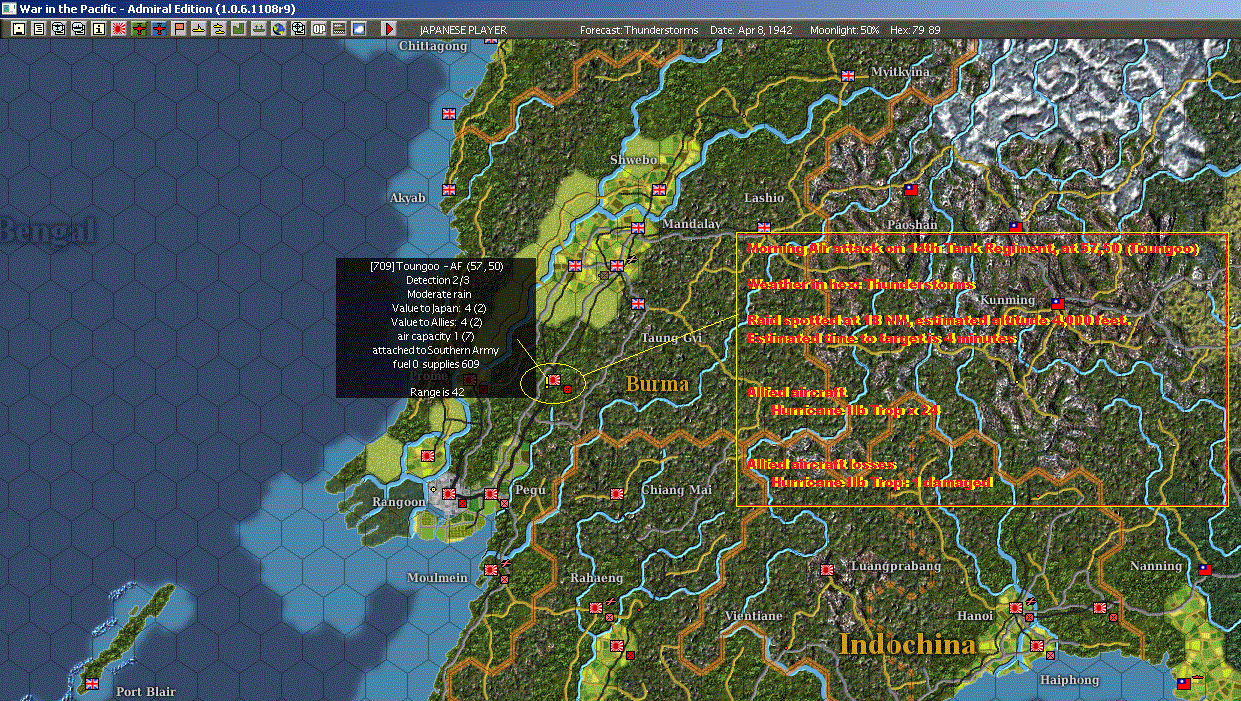This screenshot has height=701, width=1241.
Task: Click the info 'i' toolbar icon
Action: (99, 29)
